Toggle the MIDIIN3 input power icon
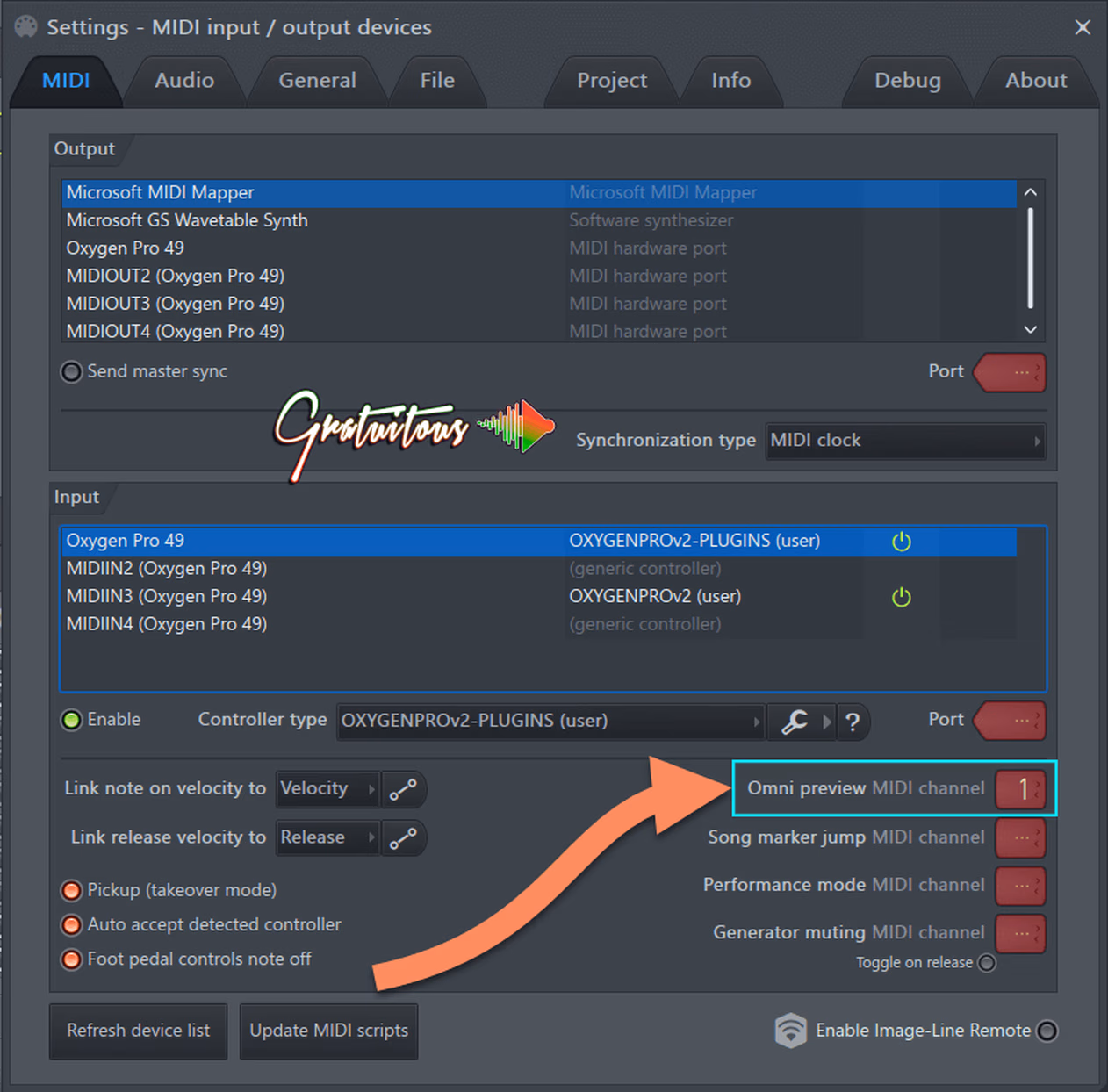This screenshot has width=1108, height=1092. coord(902,598)
